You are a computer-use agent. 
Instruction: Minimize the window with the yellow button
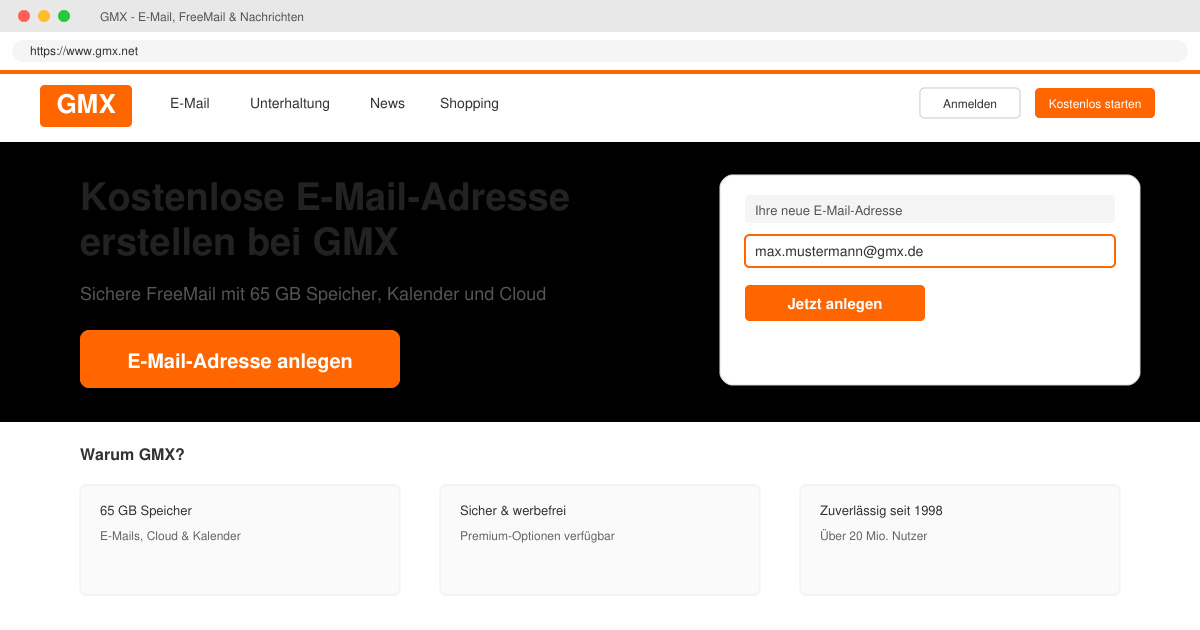[x=44, y=16]
